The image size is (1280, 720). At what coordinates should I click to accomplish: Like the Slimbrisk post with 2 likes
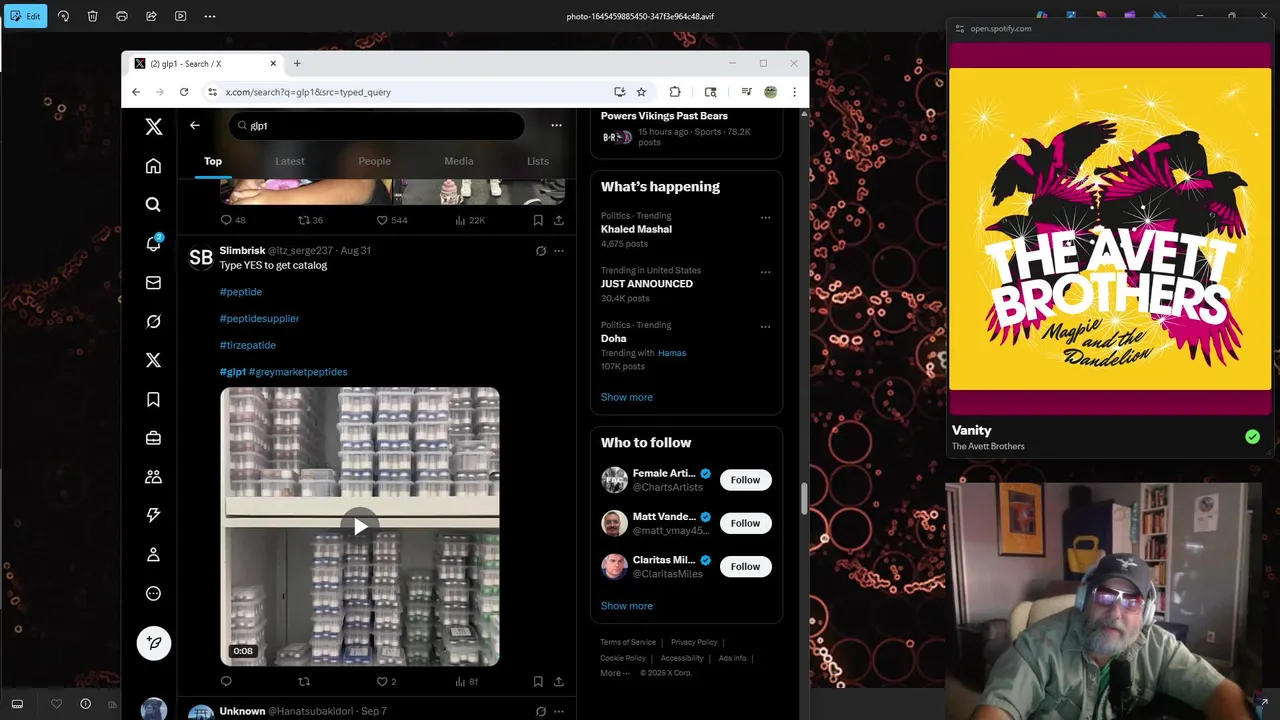[x=386, y=682]
